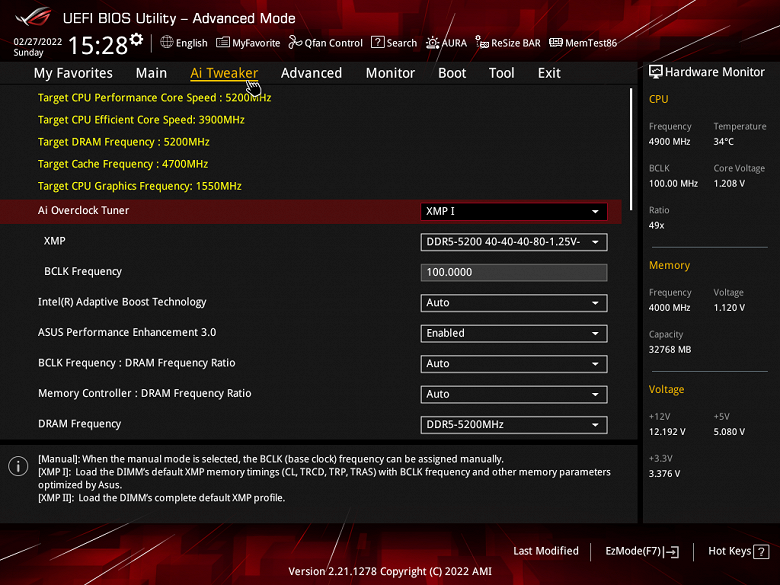Click the Hardware Monitor display icon
Screen dimensions: 780x585
tap(656, 72)
